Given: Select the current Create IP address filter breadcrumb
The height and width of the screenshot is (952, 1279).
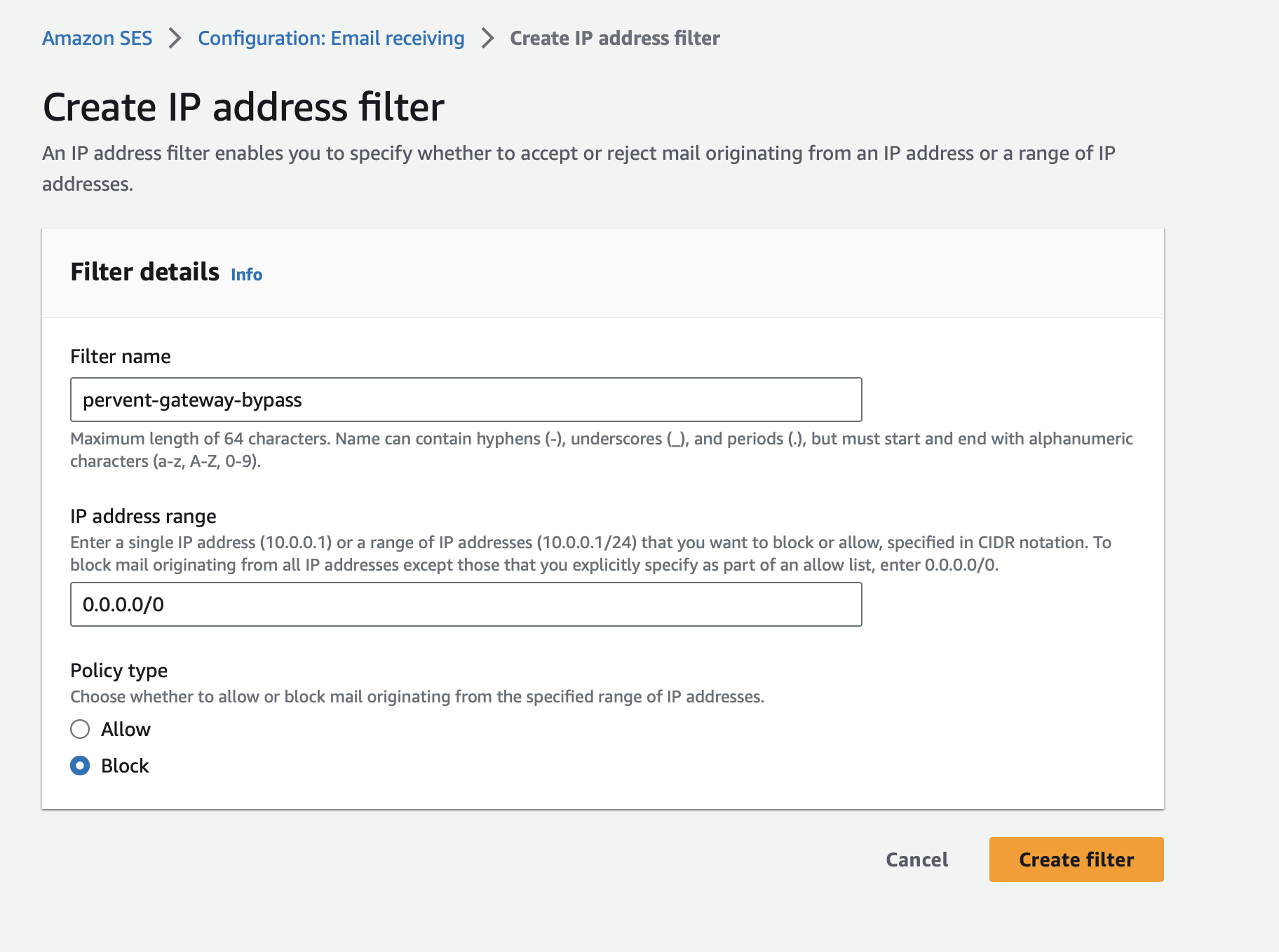Looking at the screenshot, I should (615, 38).
